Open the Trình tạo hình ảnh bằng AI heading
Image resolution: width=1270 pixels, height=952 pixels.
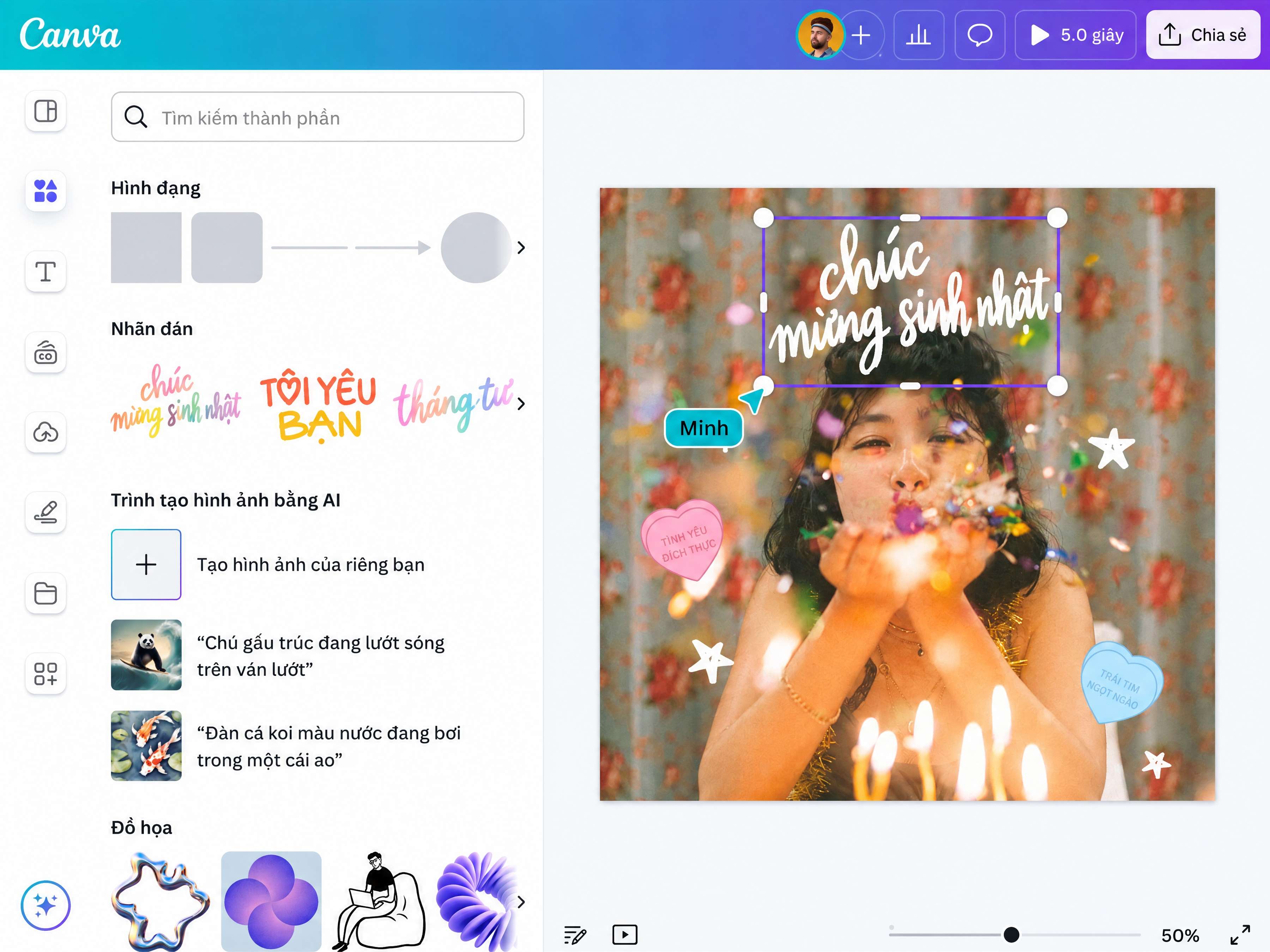click(226, 500)
